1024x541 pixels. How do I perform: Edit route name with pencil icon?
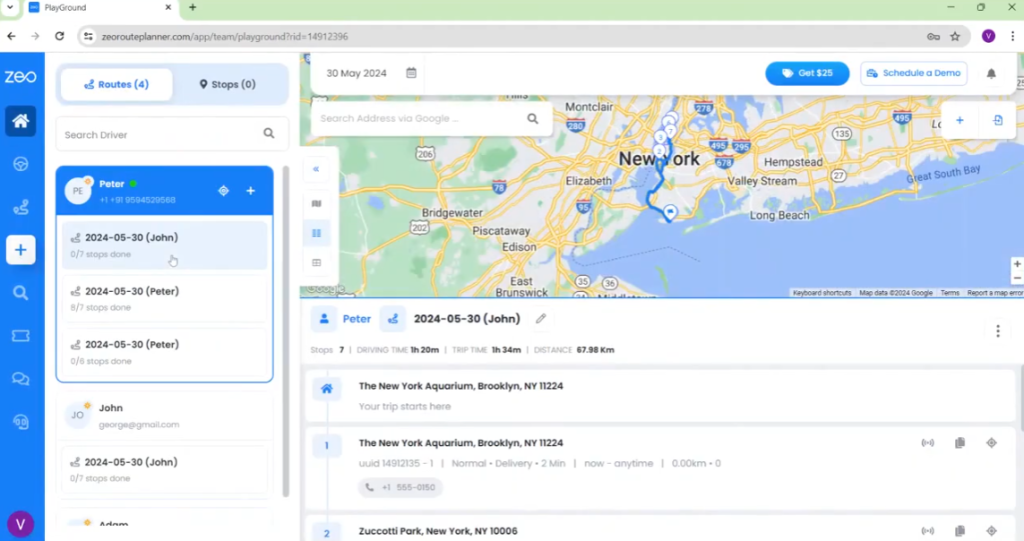pos(541,318)
